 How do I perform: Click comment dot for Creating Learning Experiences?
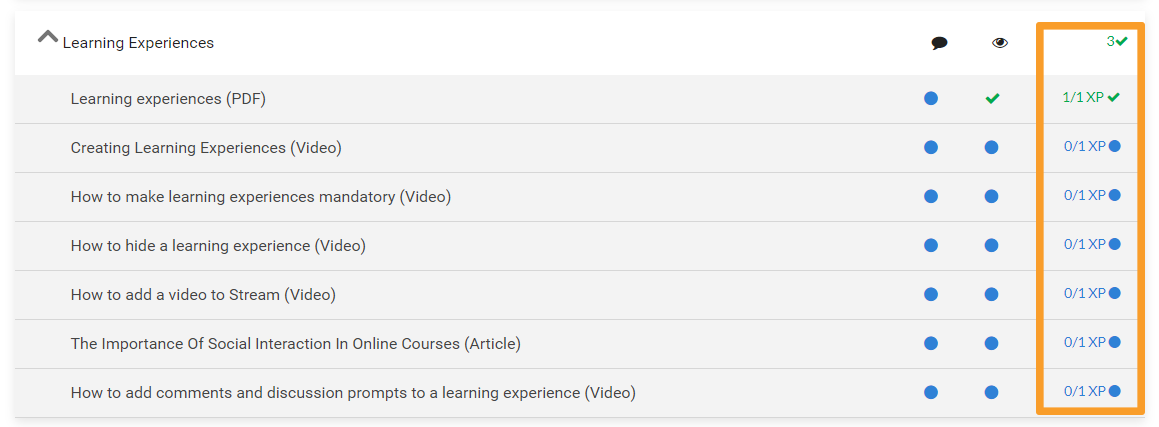(931, 147)
